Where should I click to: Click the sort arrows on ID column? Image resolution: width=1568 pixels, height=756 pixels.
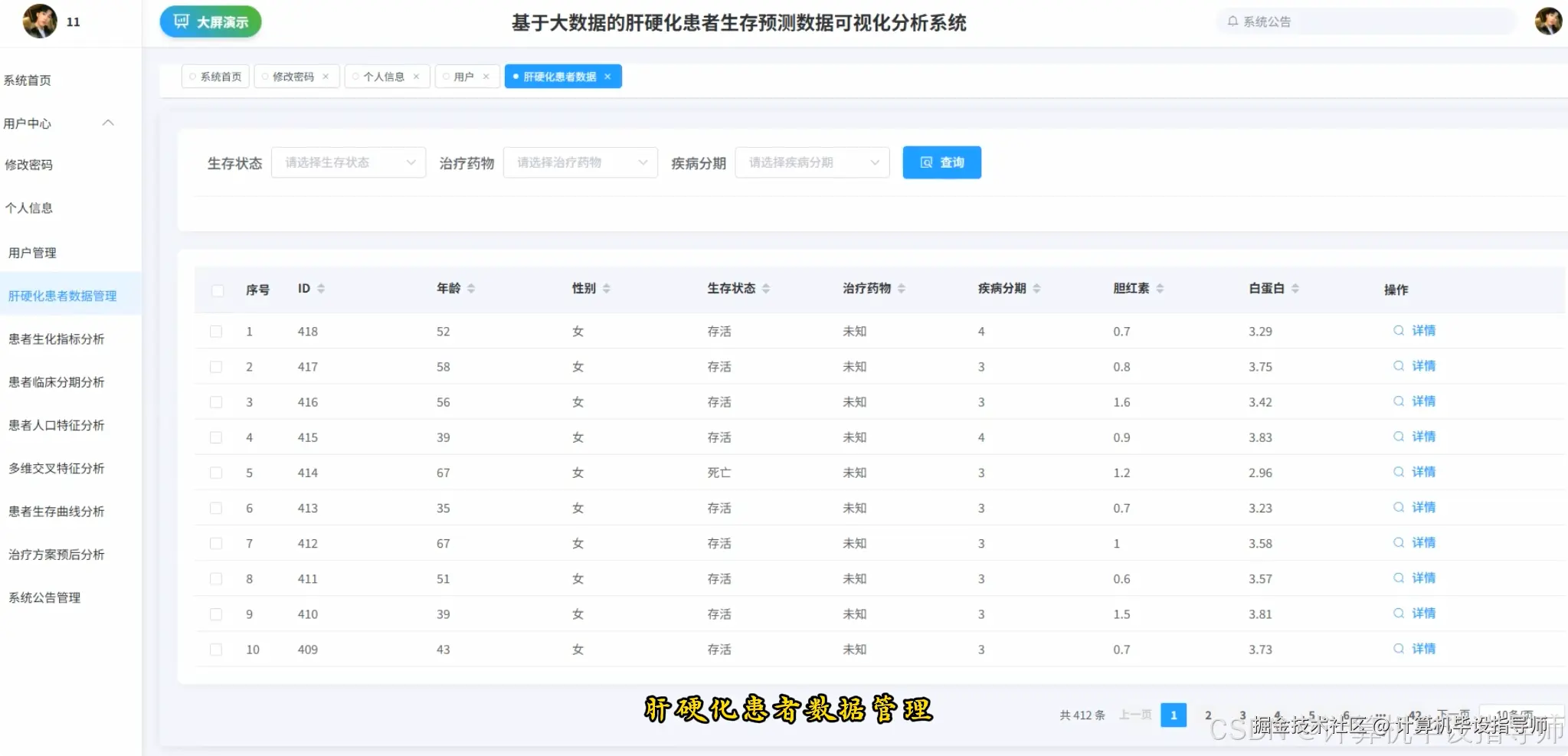click(x=321, y=288)
